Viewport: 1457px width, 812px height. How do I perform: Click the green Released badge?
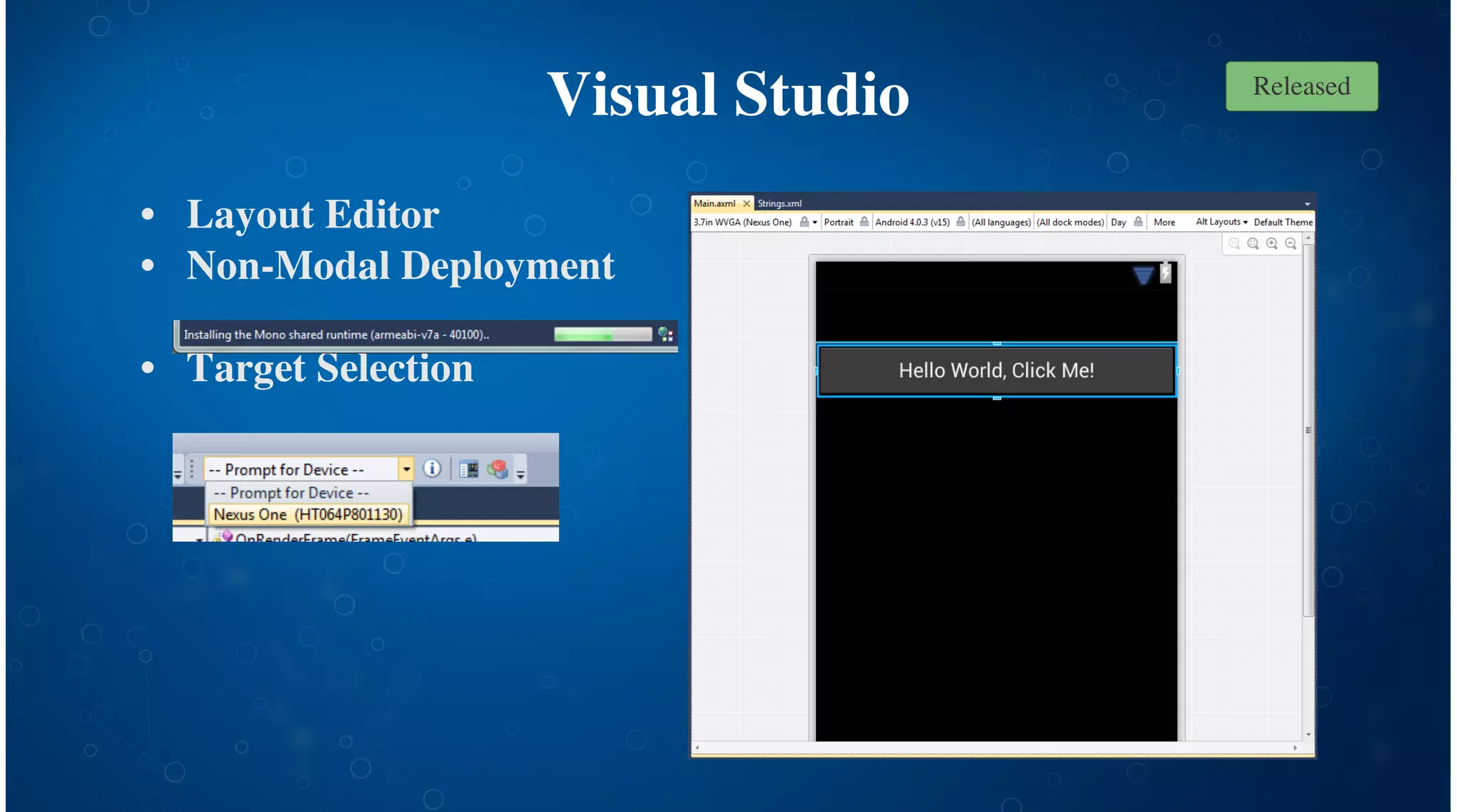(1301, 86)
